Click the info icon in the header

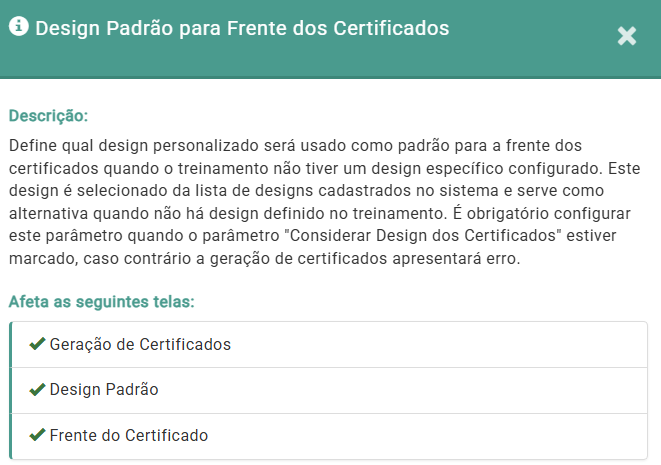pyautogui.click(x=18, y=28)
